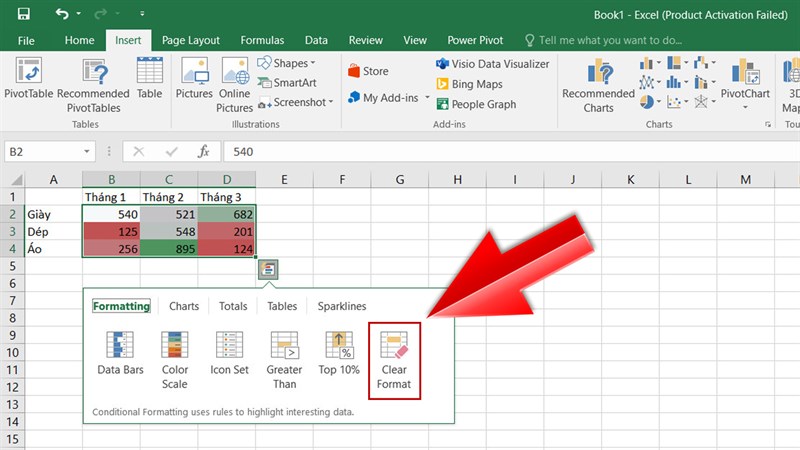The image size is (800, 450).
Task: Insert a Table from the ribbon
Action: click(x=149, y=78)
